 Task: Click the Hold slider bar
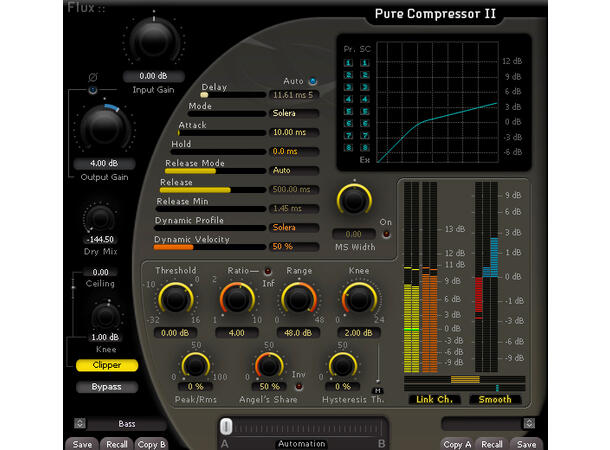[218, 152]
